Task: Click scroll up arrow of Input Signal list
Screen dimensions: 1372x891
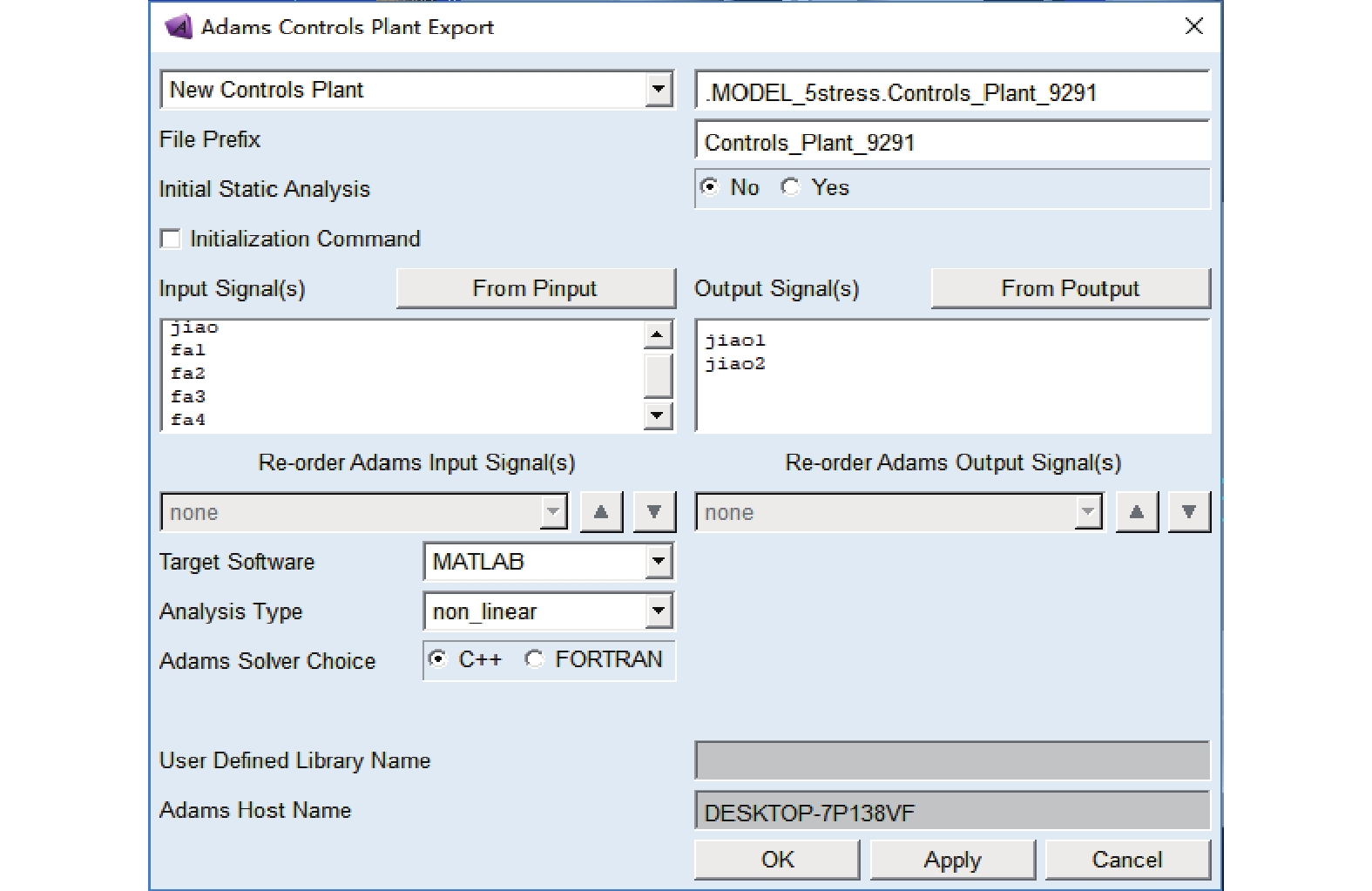Action: pyautogui.click(x=658, y=334)
